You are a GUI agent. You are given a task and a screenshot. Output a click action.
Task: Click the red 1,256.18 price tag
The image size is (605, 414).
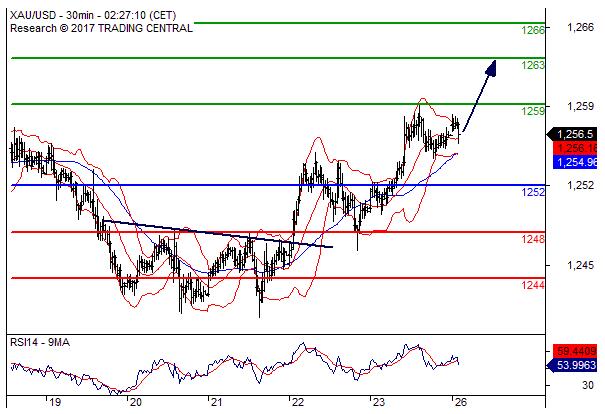tap(575, 148)
